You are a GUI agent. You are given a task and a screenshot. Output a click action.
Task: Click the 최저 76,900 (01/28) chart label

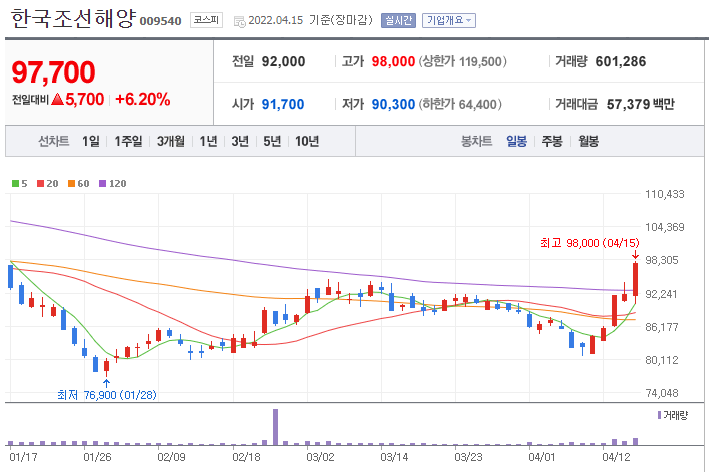[x=107, y=395]
